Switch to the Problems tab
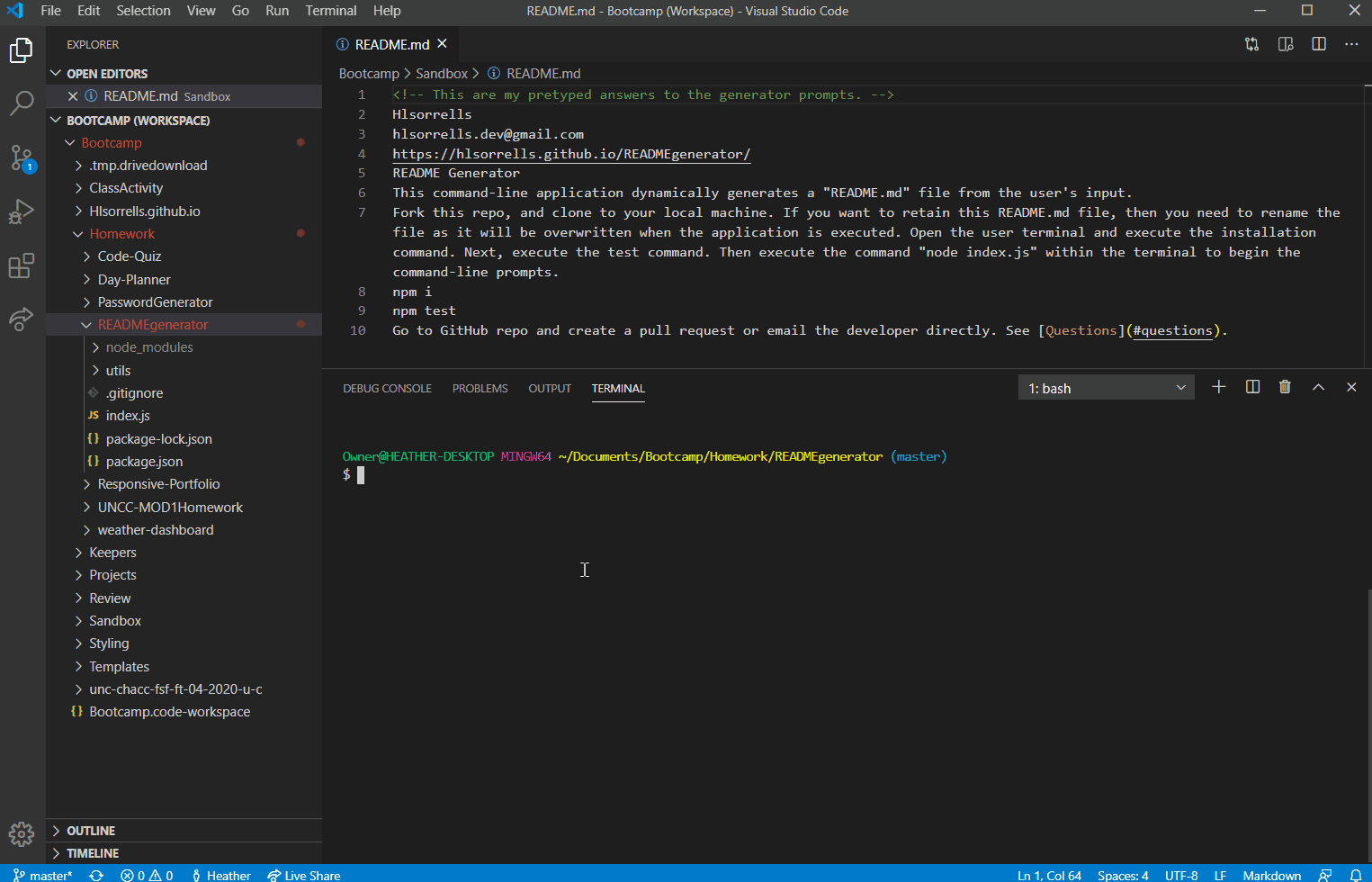 480,389
